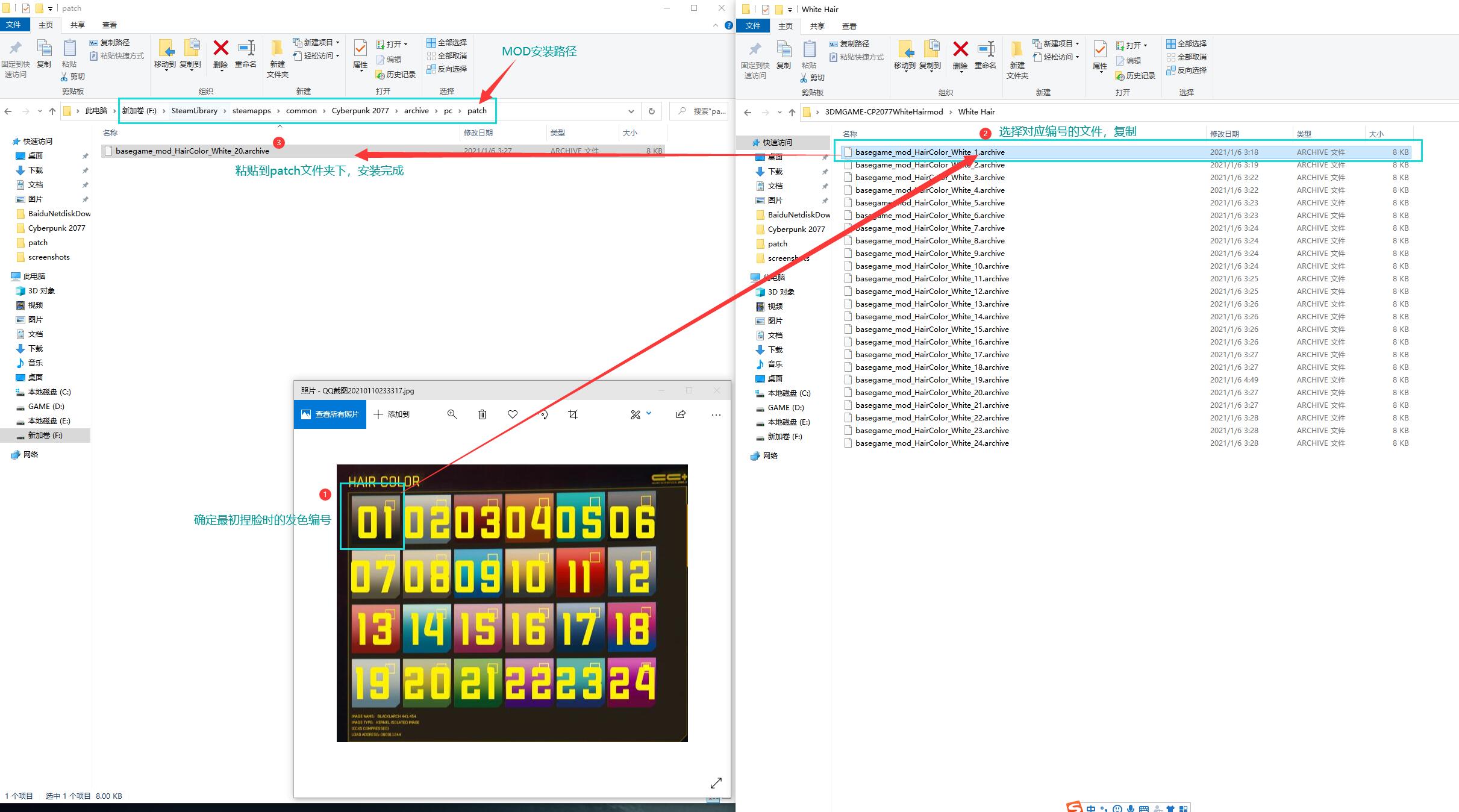Click Copy path in patch window ribbon
1459x812 pixels.
[x=110, y=43]
